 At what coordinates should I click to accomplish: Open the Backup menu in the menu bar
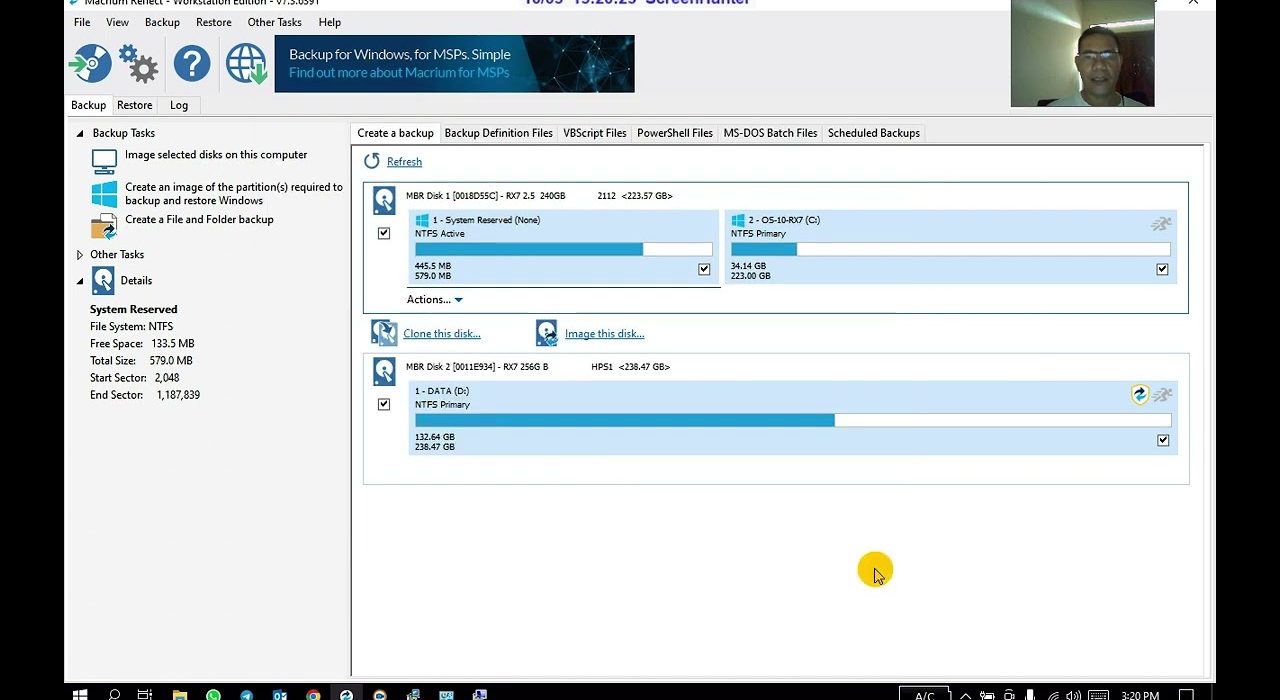tap(162, 22)
